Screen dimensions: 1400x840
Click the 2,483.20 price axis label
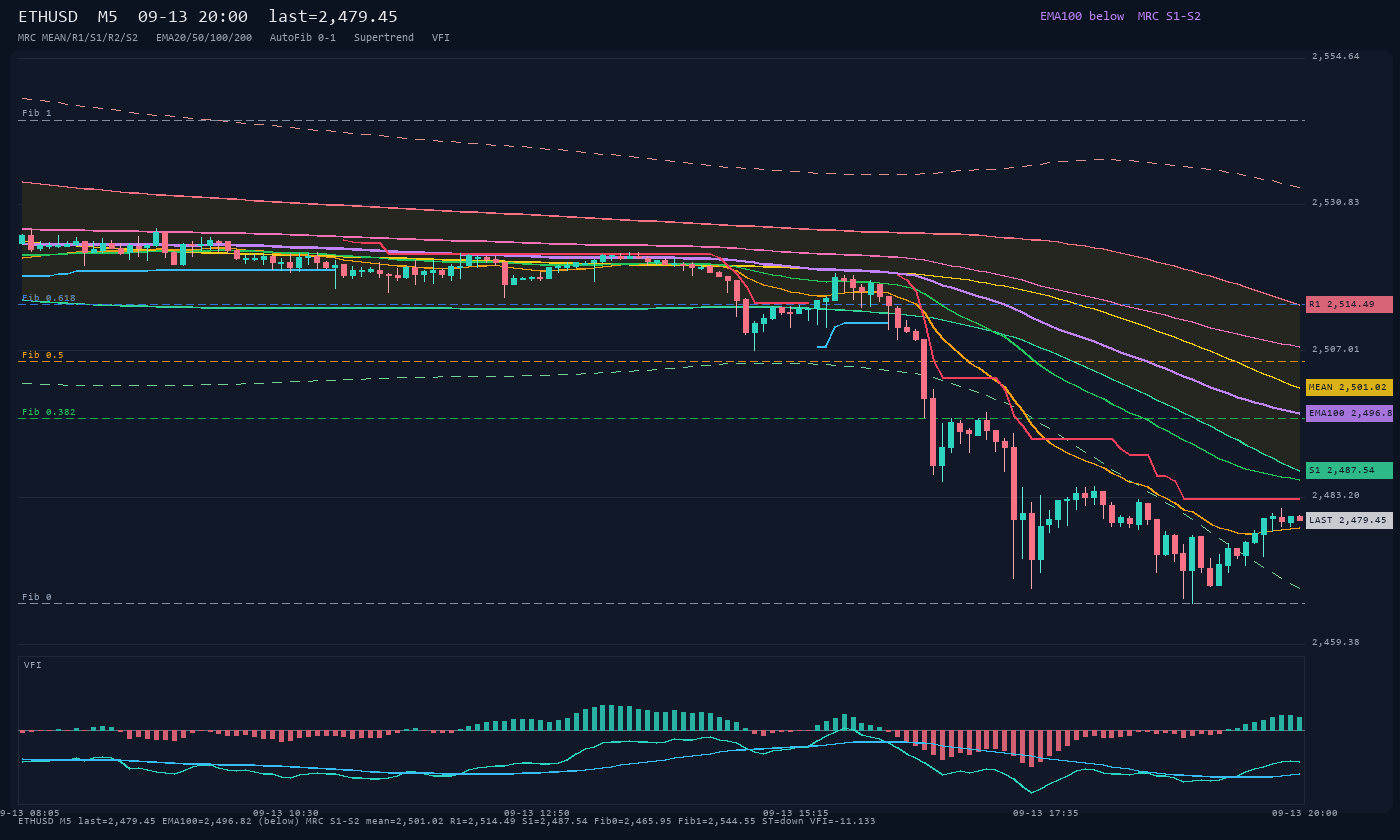coord(1336,495)
